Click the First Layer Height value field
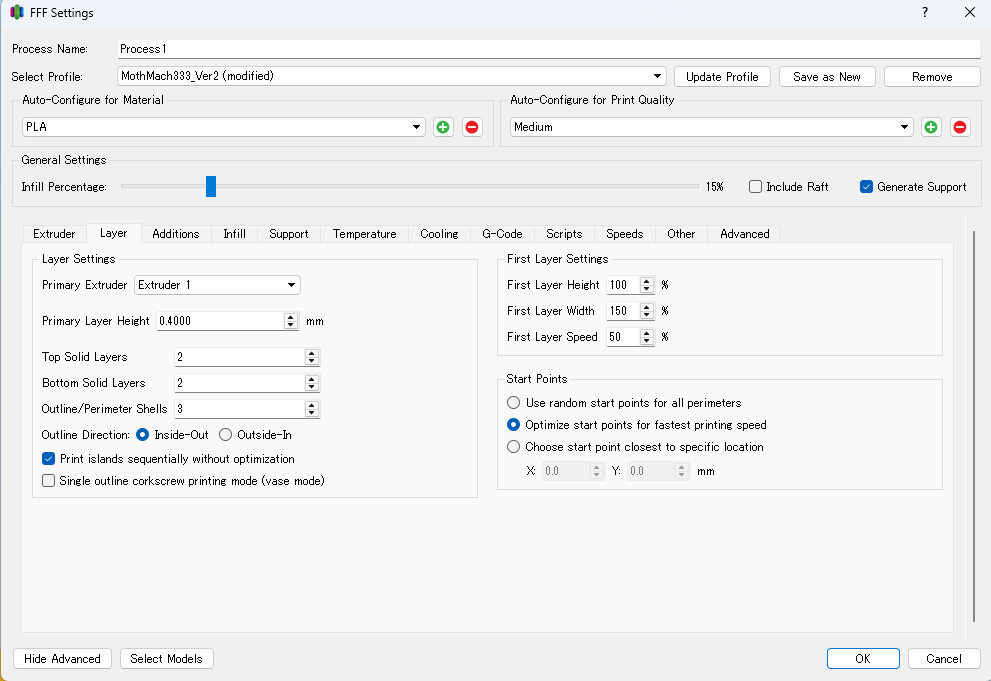Image resolution: width=991 pixels, height=681 pixels. (x=623, y=285)
